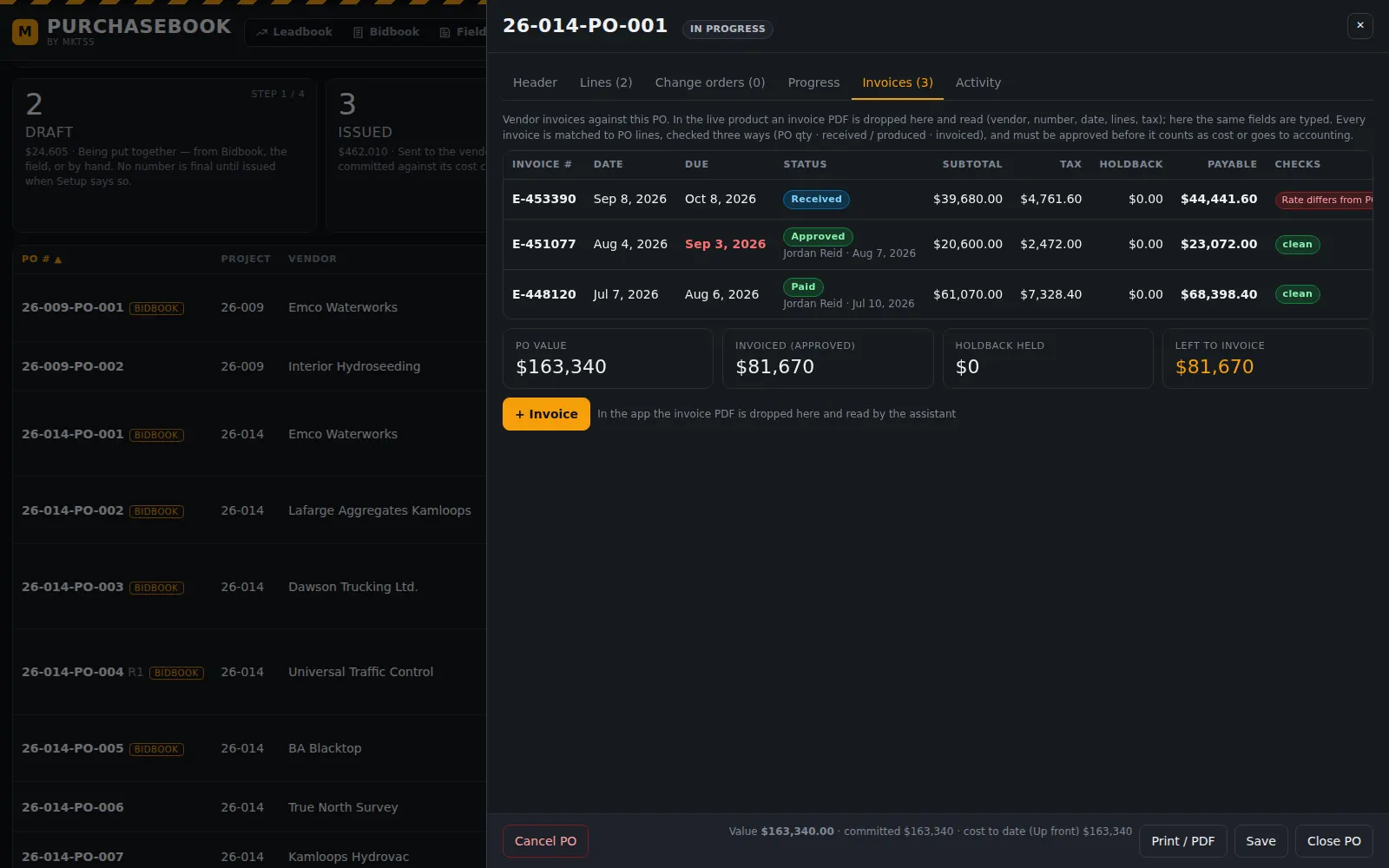Open the Change orders (0) tab
1389x868 pixels.
click(710, 82)
